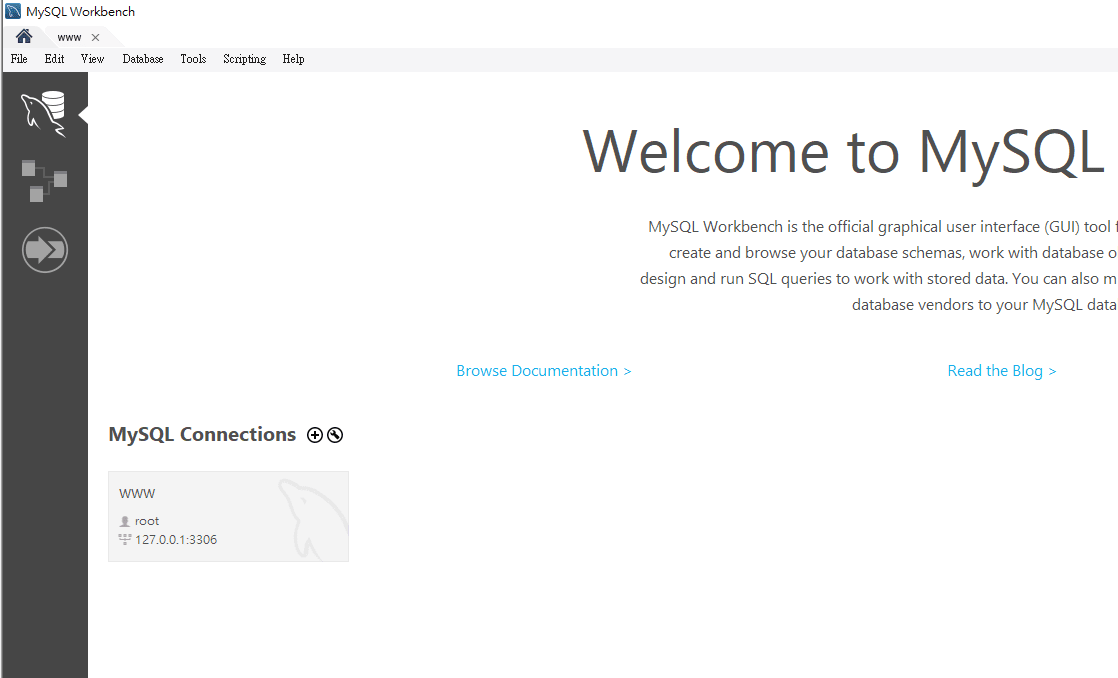Open the Help menu
The width and height of the screenshot is (1118, 678).
pyautogui.click(x=293, y=59)
